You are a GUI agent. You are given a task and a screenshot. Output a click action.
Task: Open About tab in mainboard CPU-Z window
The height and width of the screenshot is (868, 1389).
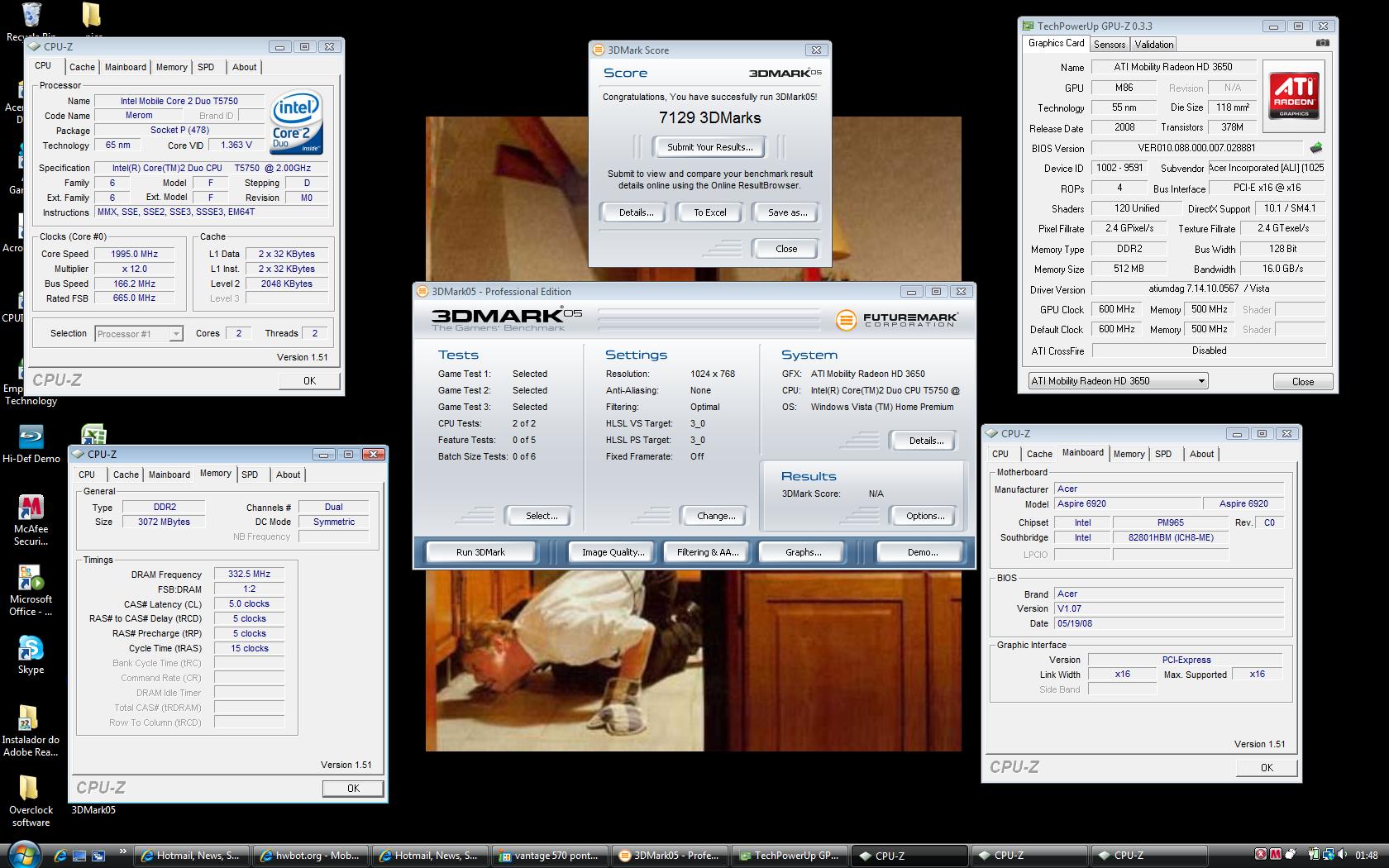point(1201,454)
